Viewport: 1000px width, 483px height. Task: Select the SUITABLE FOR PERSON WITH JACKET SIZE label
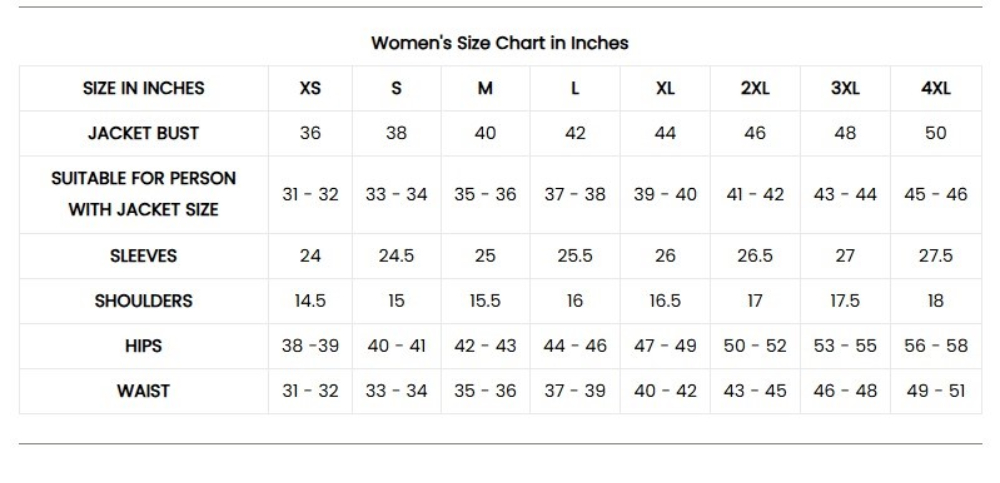point(143,194)
